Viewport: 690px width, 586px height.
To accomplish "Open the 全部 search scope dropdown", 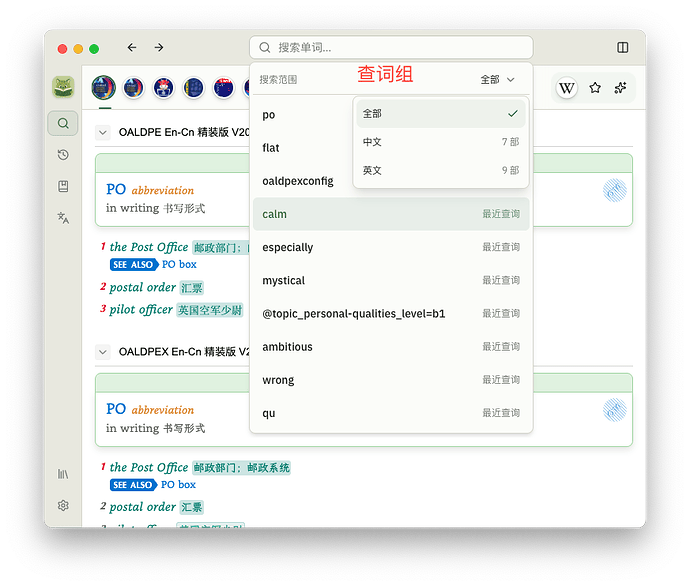I will (x=497, y=80).
